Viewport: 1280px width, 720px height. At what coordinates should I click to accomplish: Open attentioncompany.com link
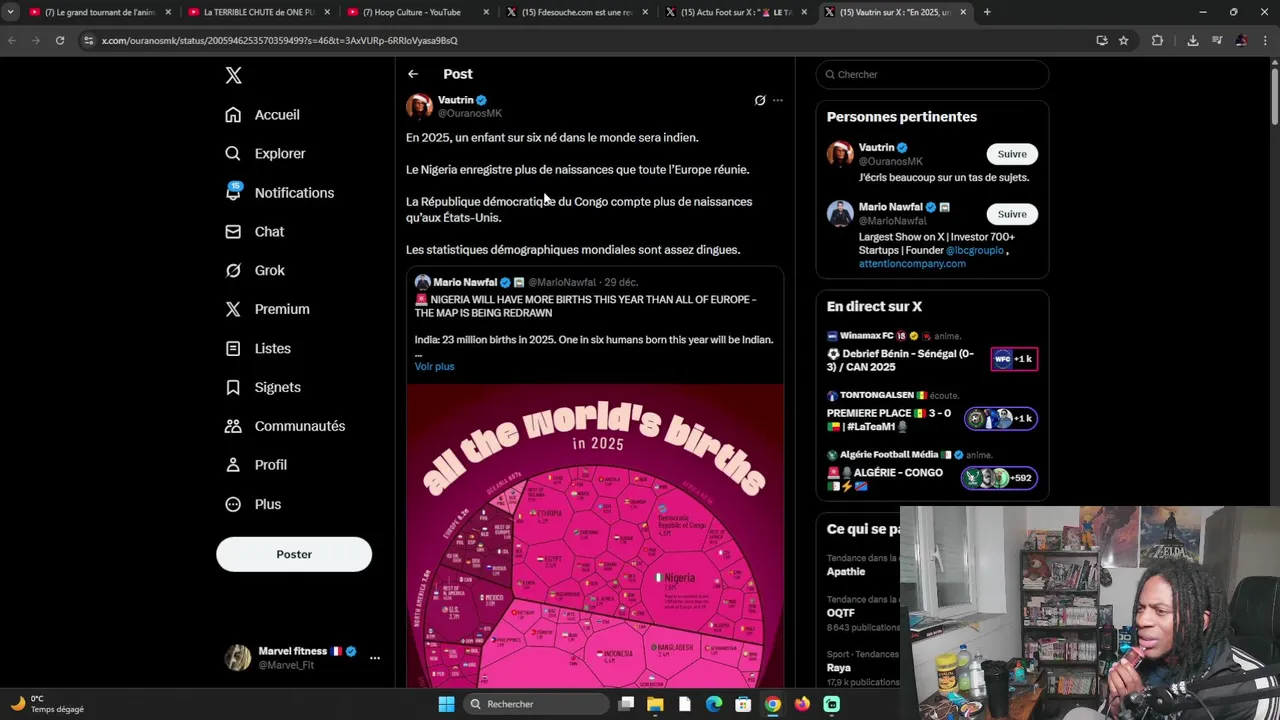pos(912,264)
